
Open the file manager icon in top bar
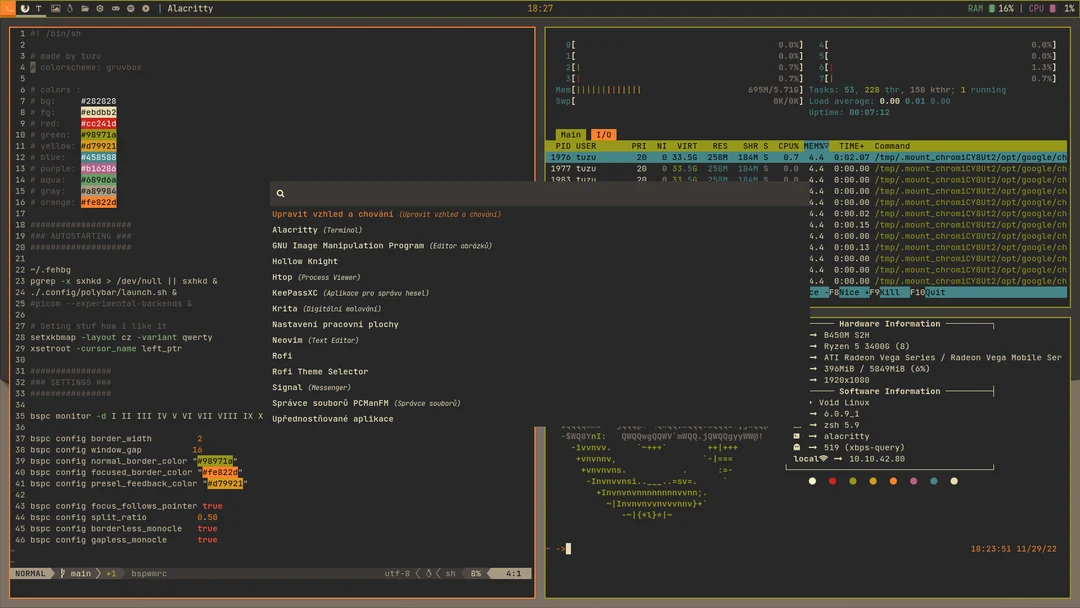(85, 8)
